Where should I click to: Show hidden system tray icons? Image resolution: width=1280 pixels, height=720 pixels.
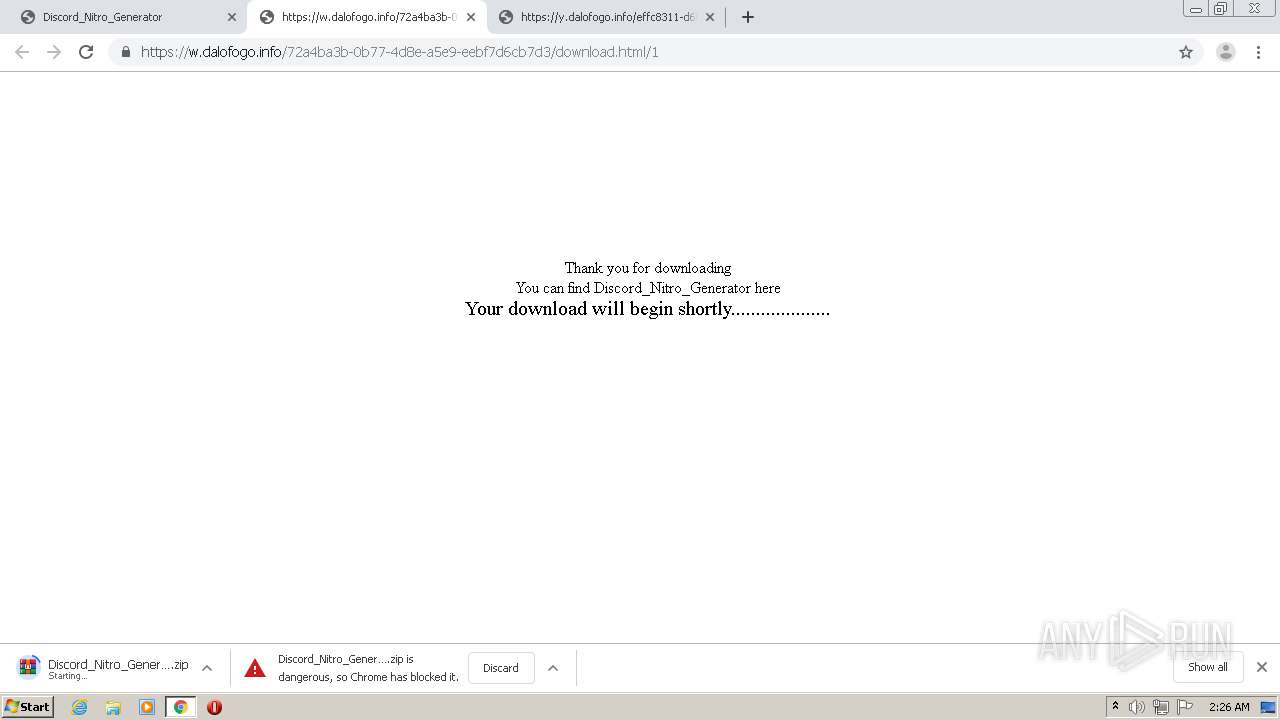pyautogui.click(x=1116, y=707)
